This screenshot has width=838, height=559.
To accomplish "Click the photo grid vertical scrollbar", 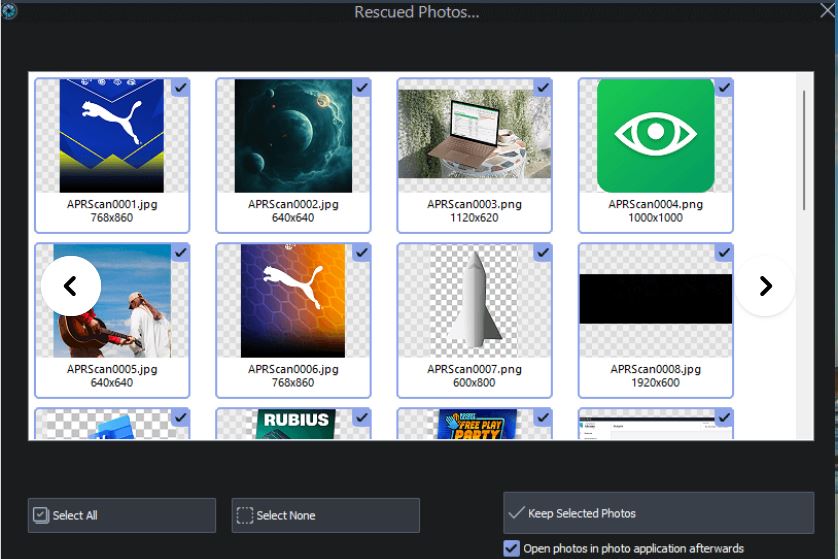I will (x=804, y=150).
